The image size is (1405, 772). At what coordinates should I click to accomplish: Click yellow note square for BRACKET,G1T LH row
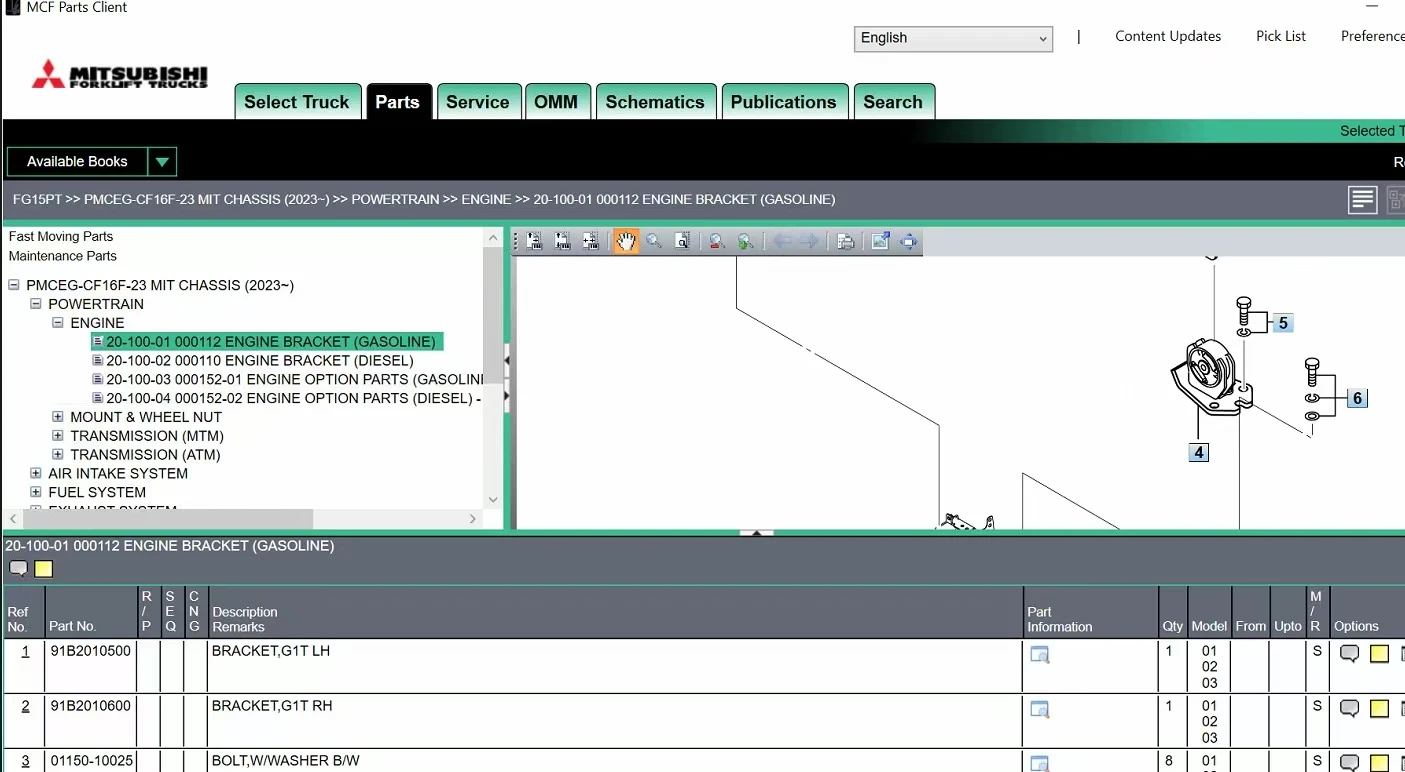[x=1379, y=654]
